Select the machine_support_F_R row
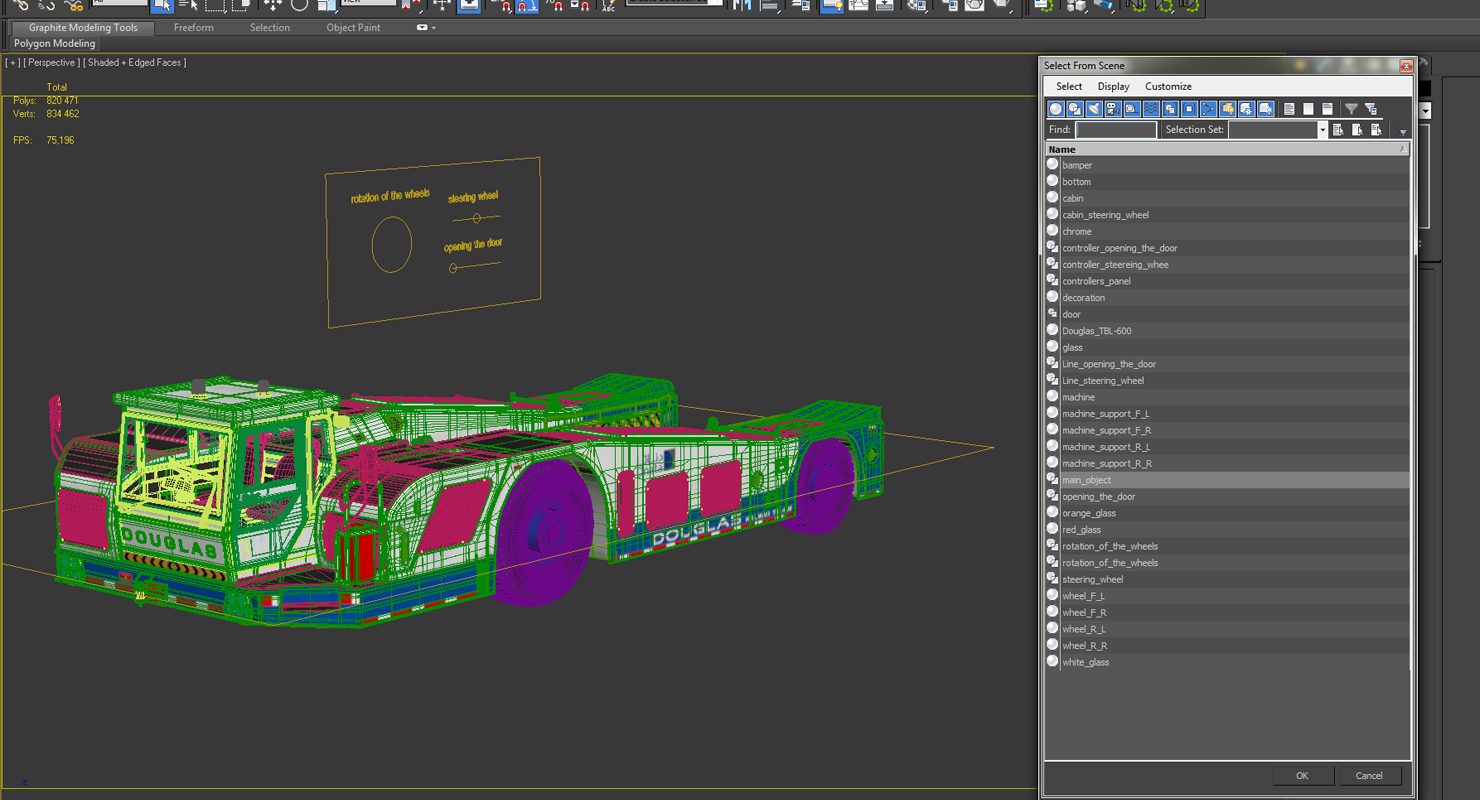The height and width of the screenshot is (800, 1480). [x=1227, y=430]
